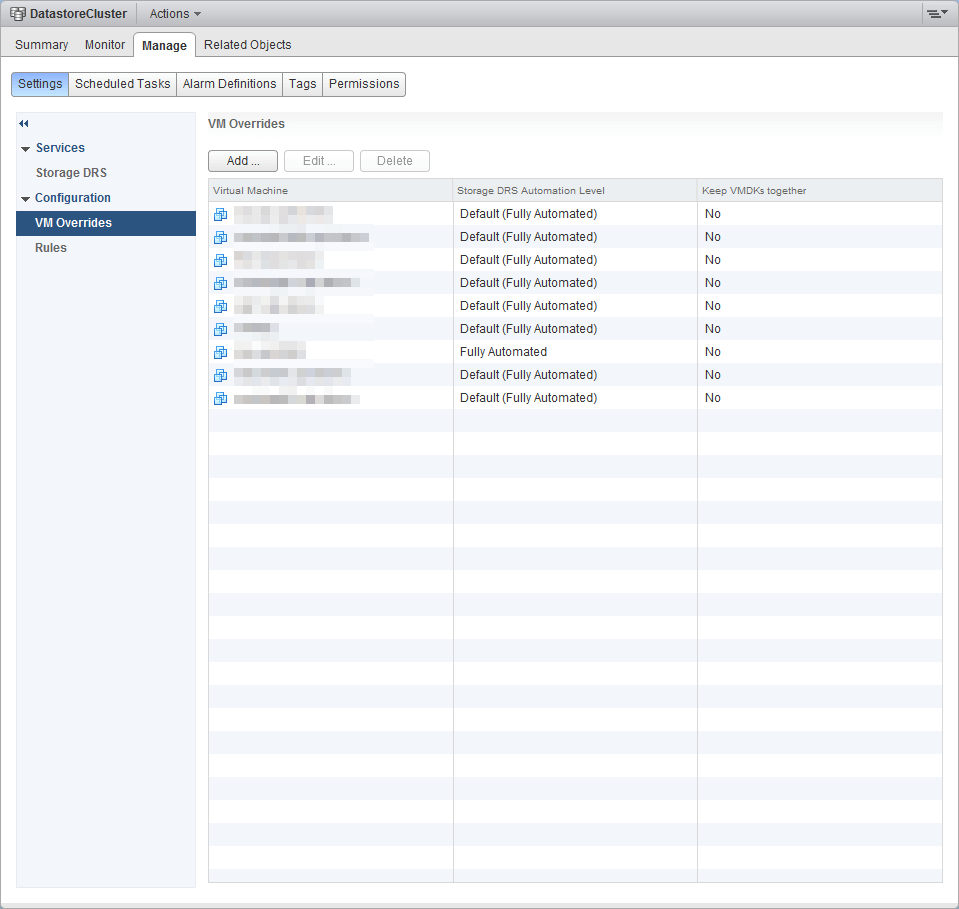Select the Alarm Definitions sub-tab
The width and height of the screenshot is (959, 909).
(x=229, y=84)
